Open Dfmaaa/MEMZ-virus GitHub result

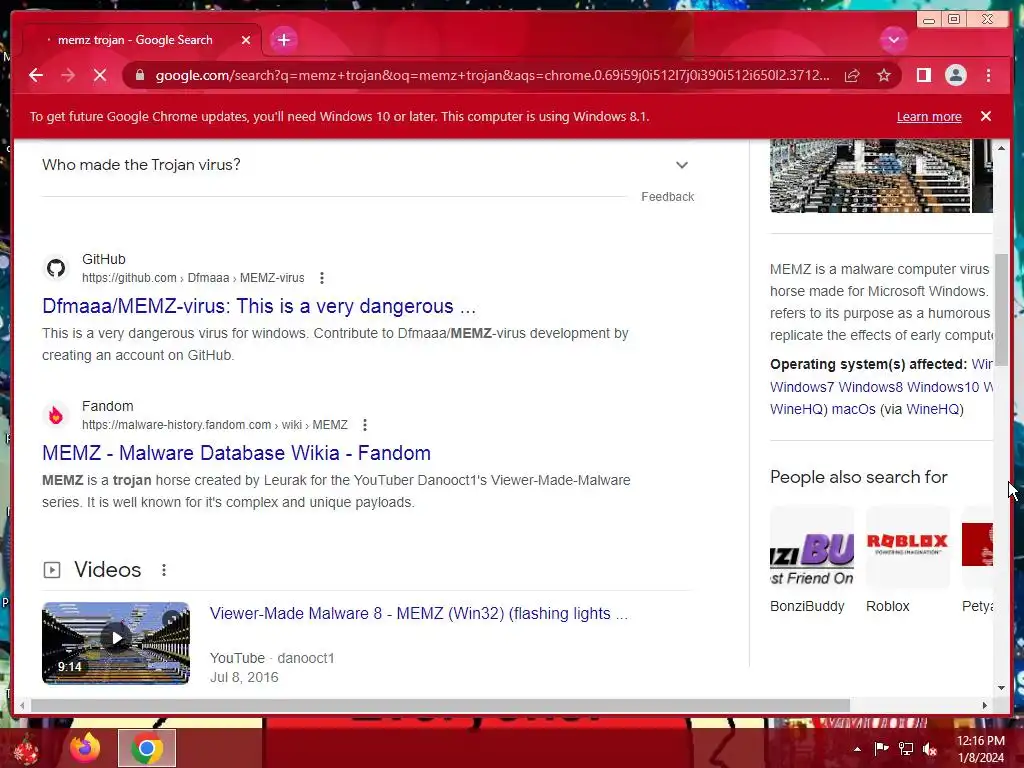pyautogui.click(x=259, y=306)
